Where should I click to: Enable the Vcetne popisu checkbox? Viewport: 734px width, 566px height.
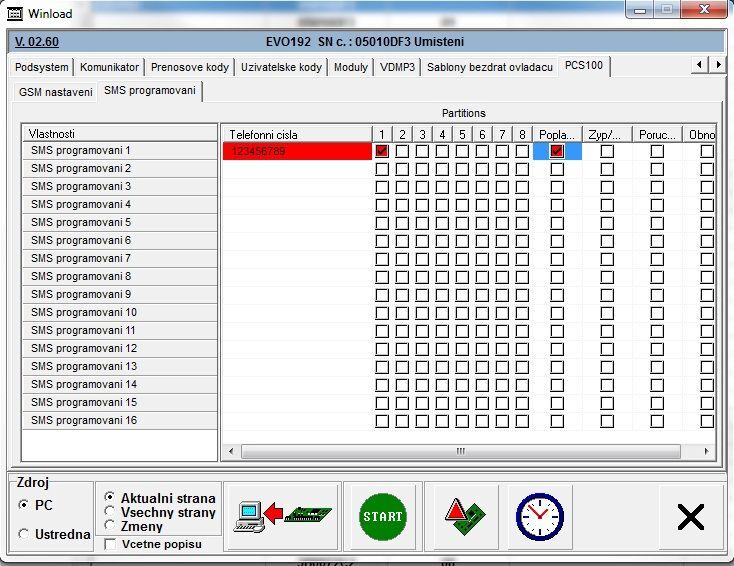click(110, 544)
